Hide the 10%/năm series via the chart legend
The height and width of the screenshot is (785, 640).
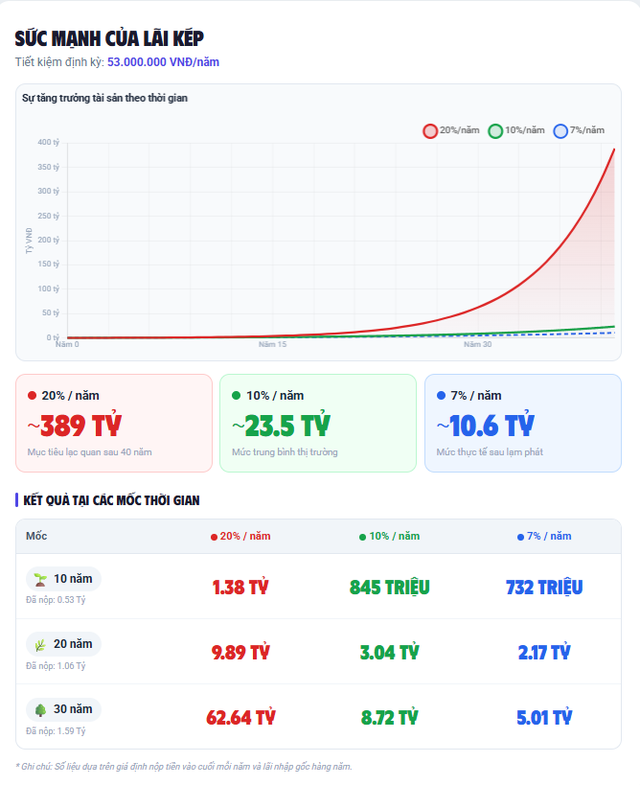click(x=517, y=131)
